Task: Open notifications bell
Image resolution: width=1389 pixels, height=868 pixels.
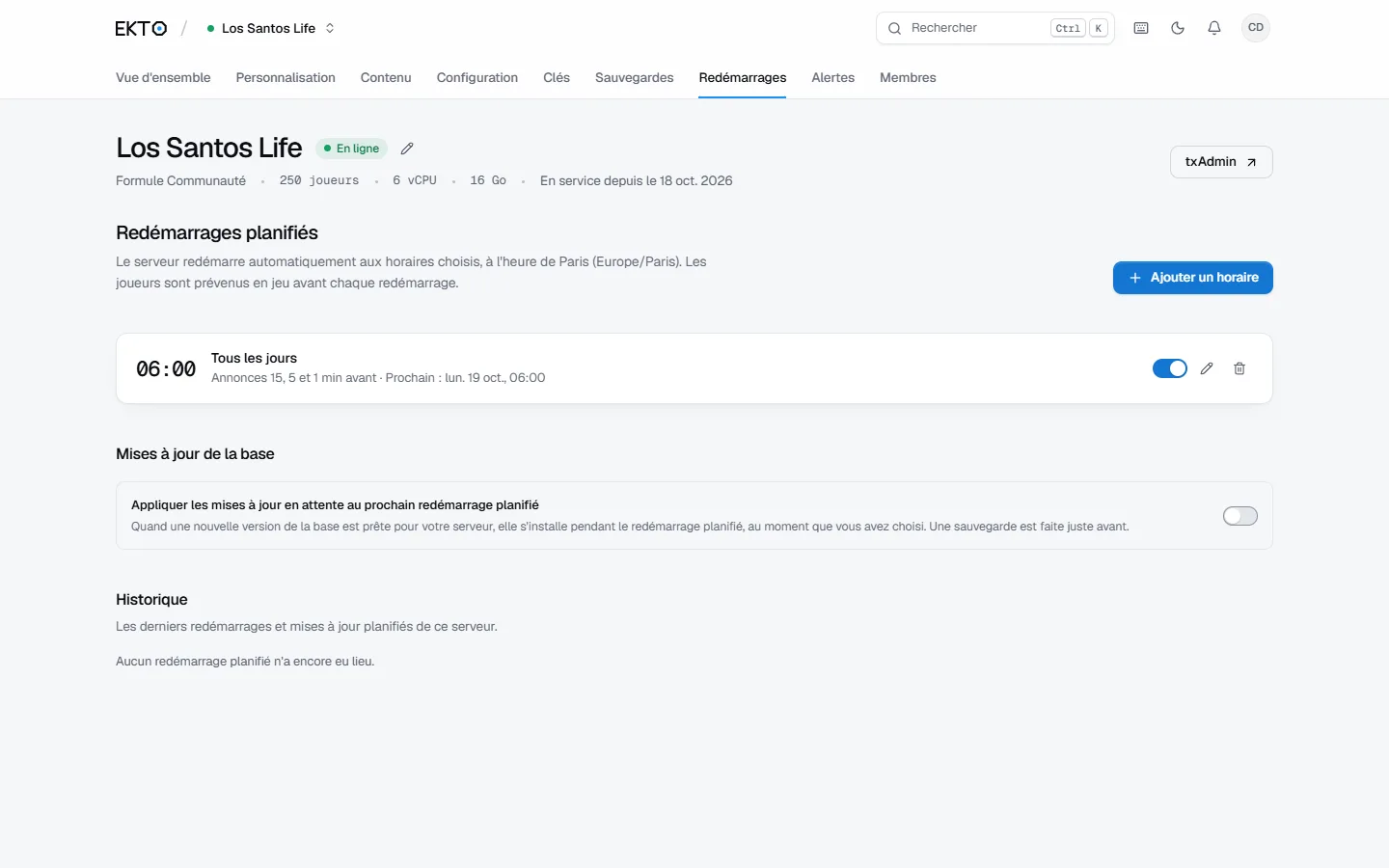Action: [1214, 28]
